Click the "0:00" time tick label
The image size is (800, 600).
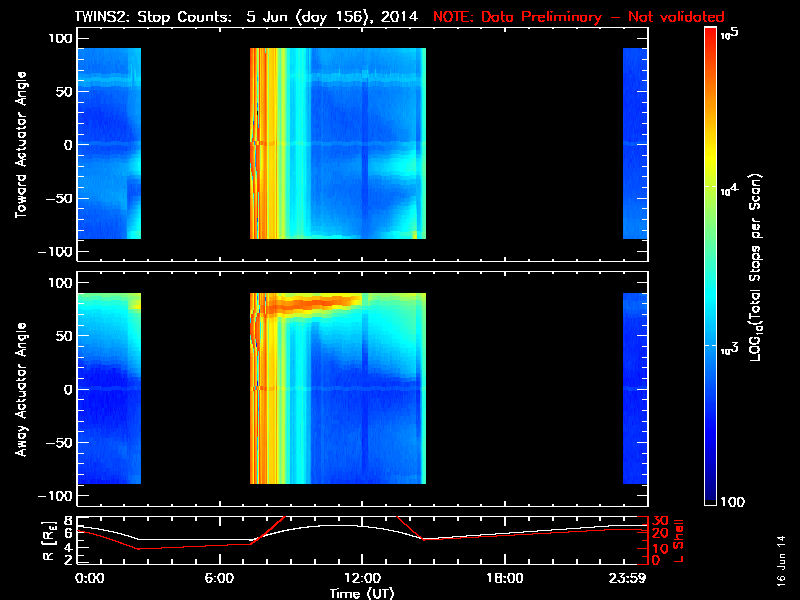[89, 579]
